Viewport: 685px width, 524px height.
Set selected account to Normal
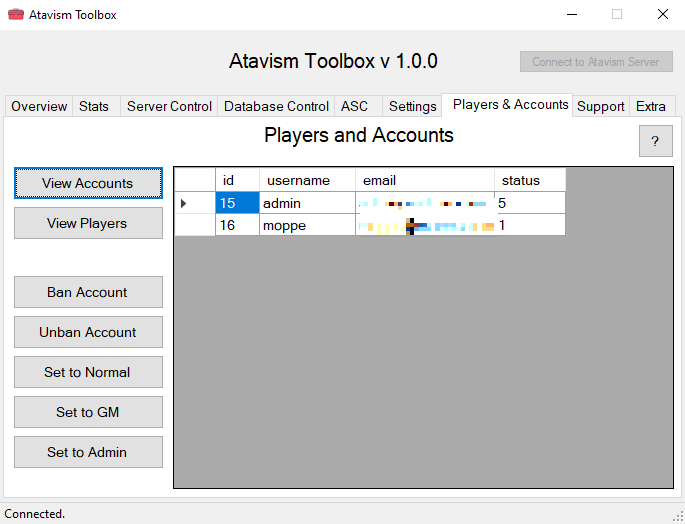(88, 372)
